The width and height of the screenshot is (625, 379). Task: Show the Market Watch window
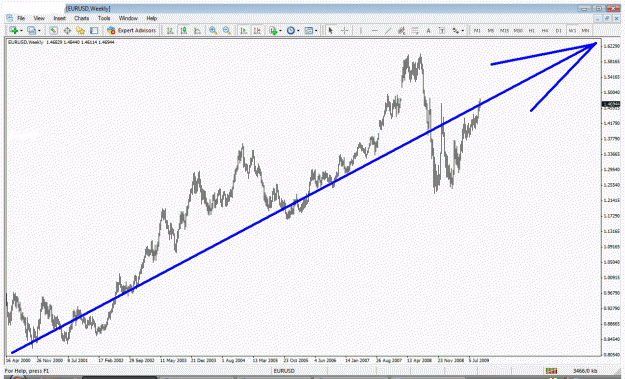(53, 30)
